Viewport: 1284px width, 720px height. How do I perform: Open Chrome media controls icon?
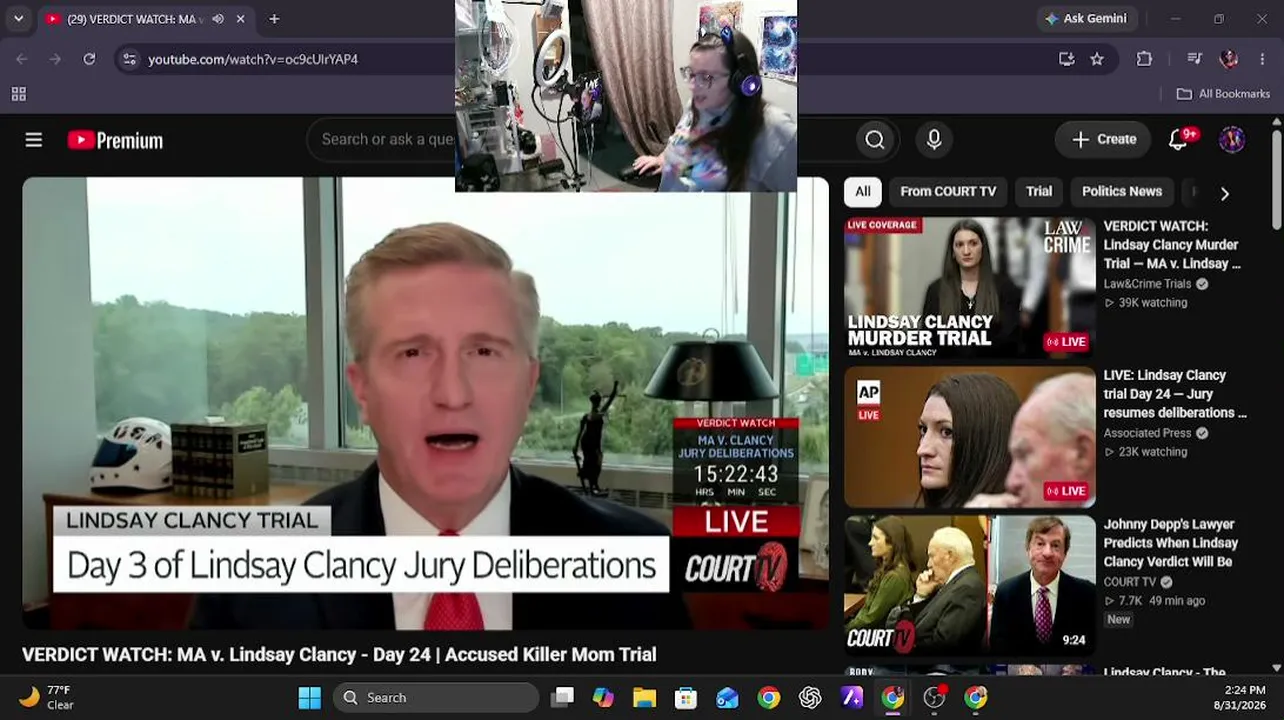(x=1194, y=59)
